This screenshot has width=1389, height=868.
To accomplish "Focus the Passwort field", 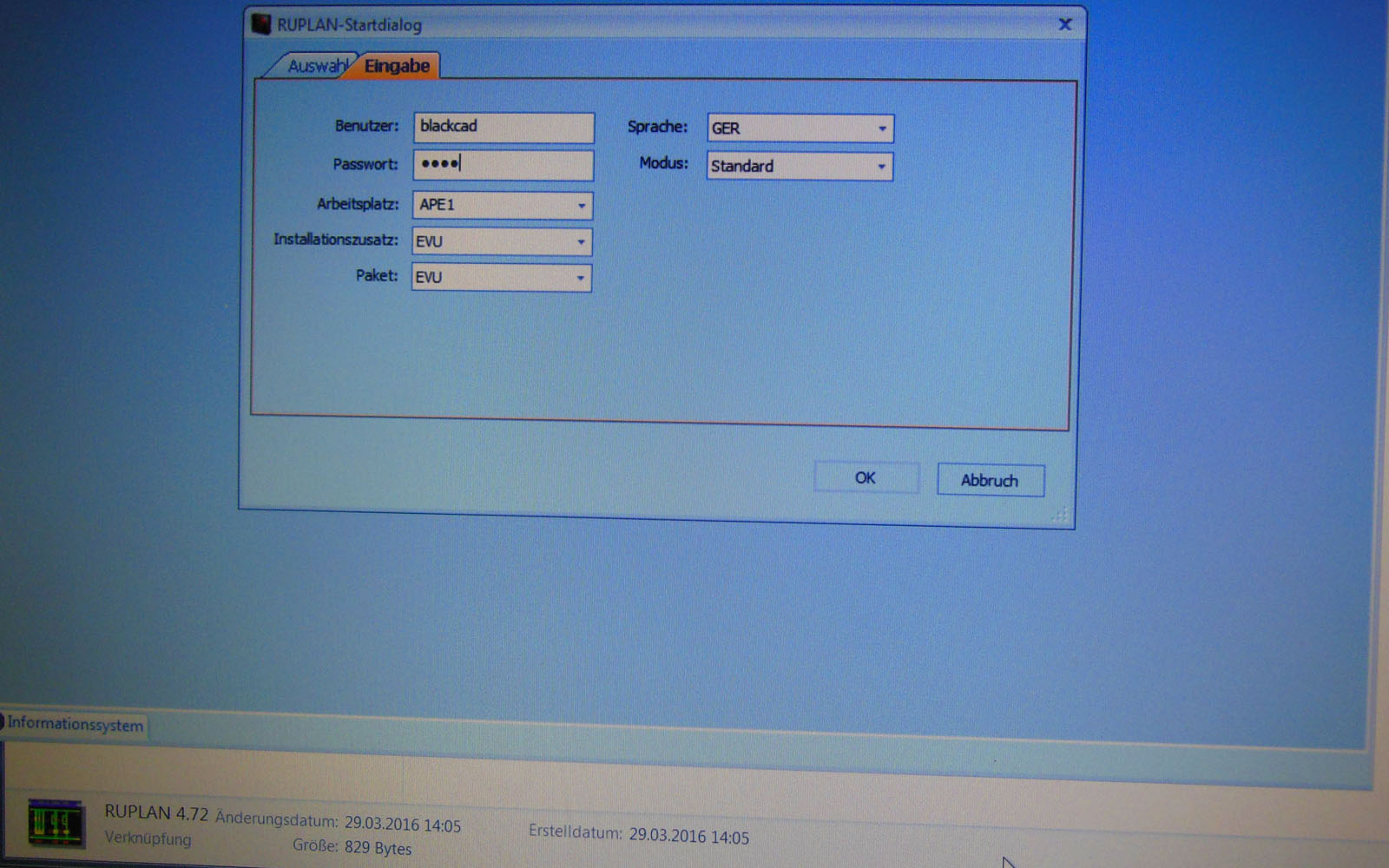I will pos(504,165).
